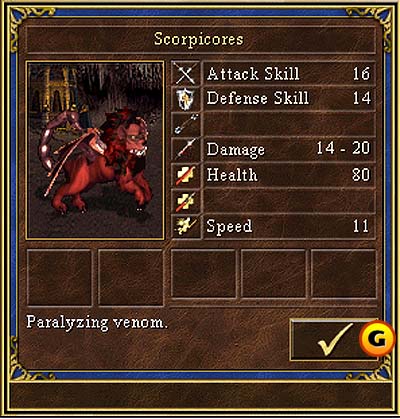Click the crossed swords Attack Skill icon
The height and width of the screenshot is (419, 400).
(x=186, y=74)
